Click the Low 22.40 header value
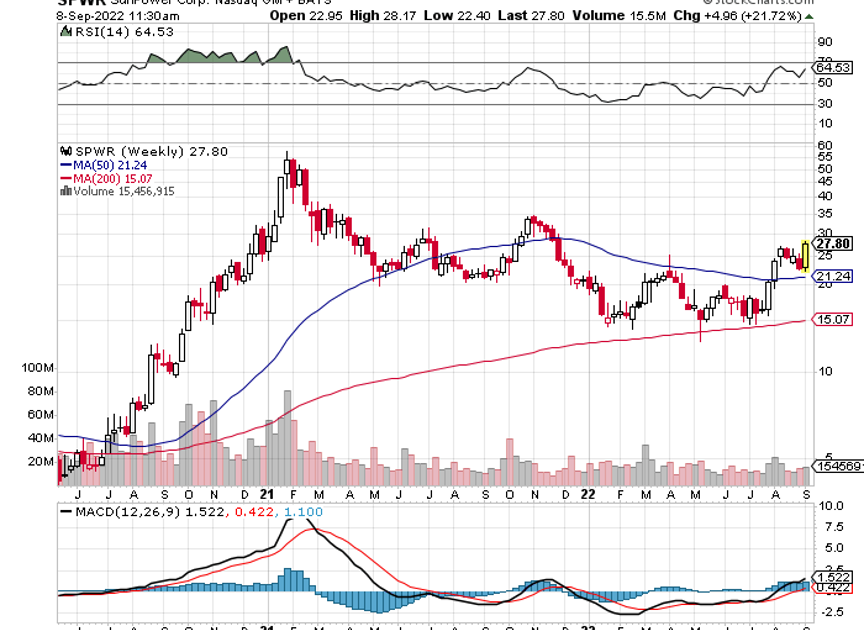 [x=457, y=15]
